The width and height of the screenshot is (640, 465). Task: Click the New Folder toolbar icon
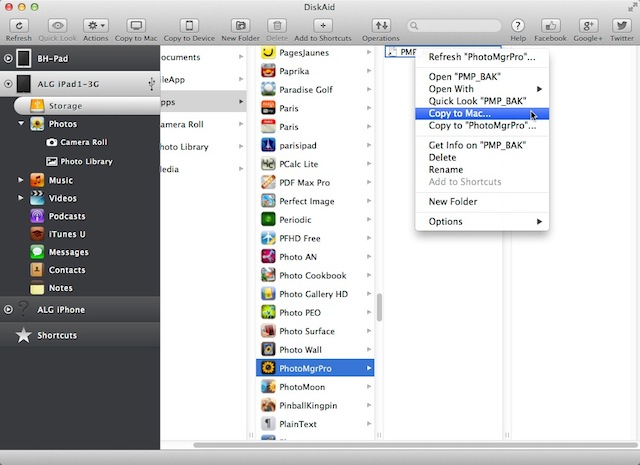[x=240, y=26]
